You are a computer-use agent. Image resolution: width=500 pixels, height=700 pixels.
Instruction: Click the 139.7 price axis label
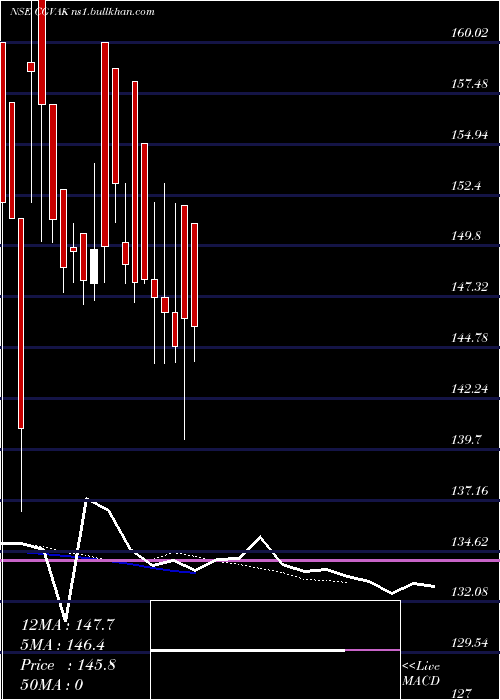pos(465,440)
